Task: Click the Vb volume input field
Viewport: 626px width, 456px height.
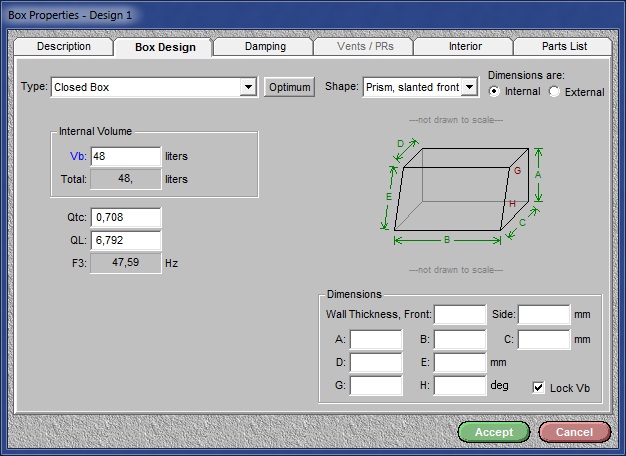Action: [x=125, y=157]
